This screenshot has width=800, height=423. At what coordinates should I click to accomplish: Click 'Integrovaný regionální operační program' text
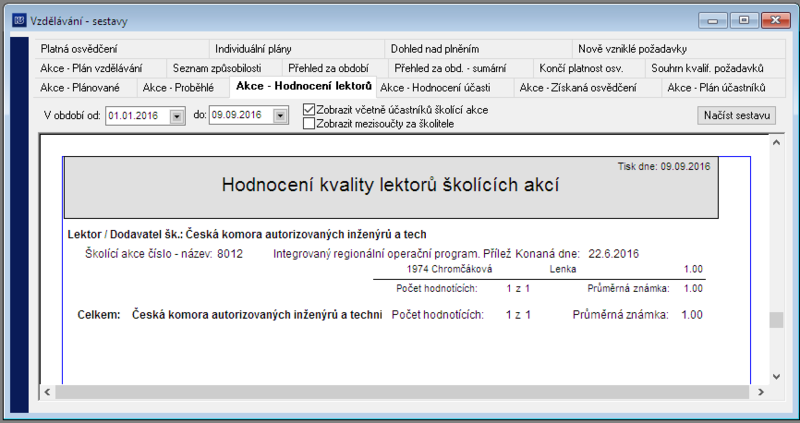coord(377,254)
